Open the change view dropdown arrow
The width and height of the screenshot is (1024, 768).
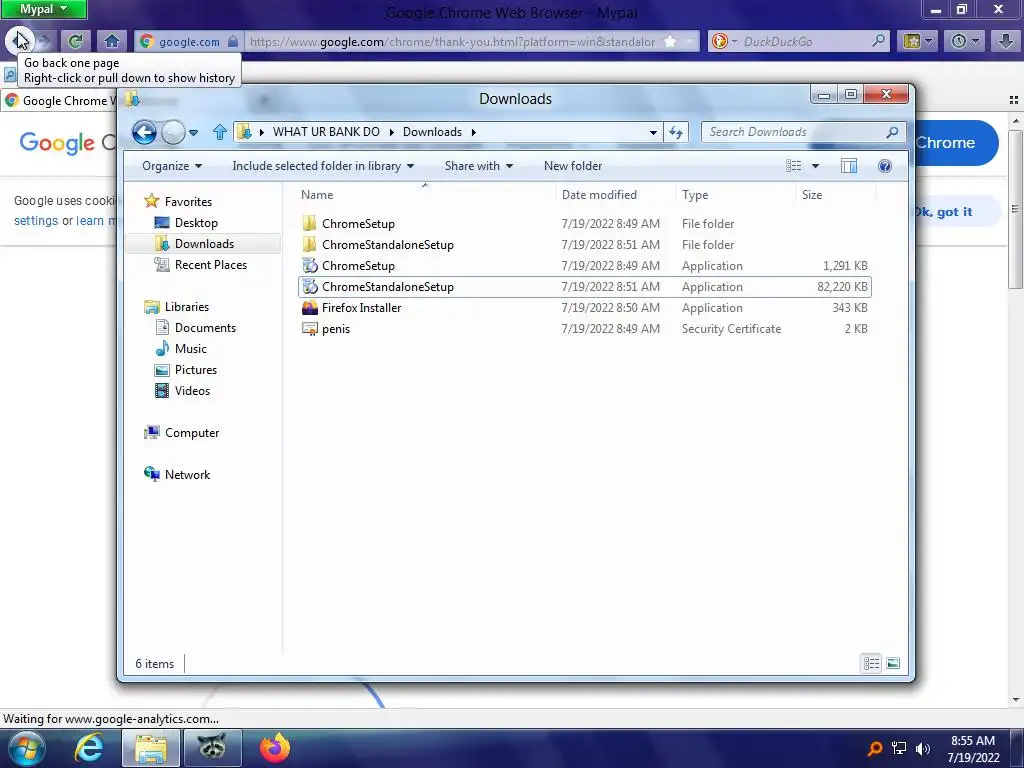pyautogui.click(x=815, y=166)
